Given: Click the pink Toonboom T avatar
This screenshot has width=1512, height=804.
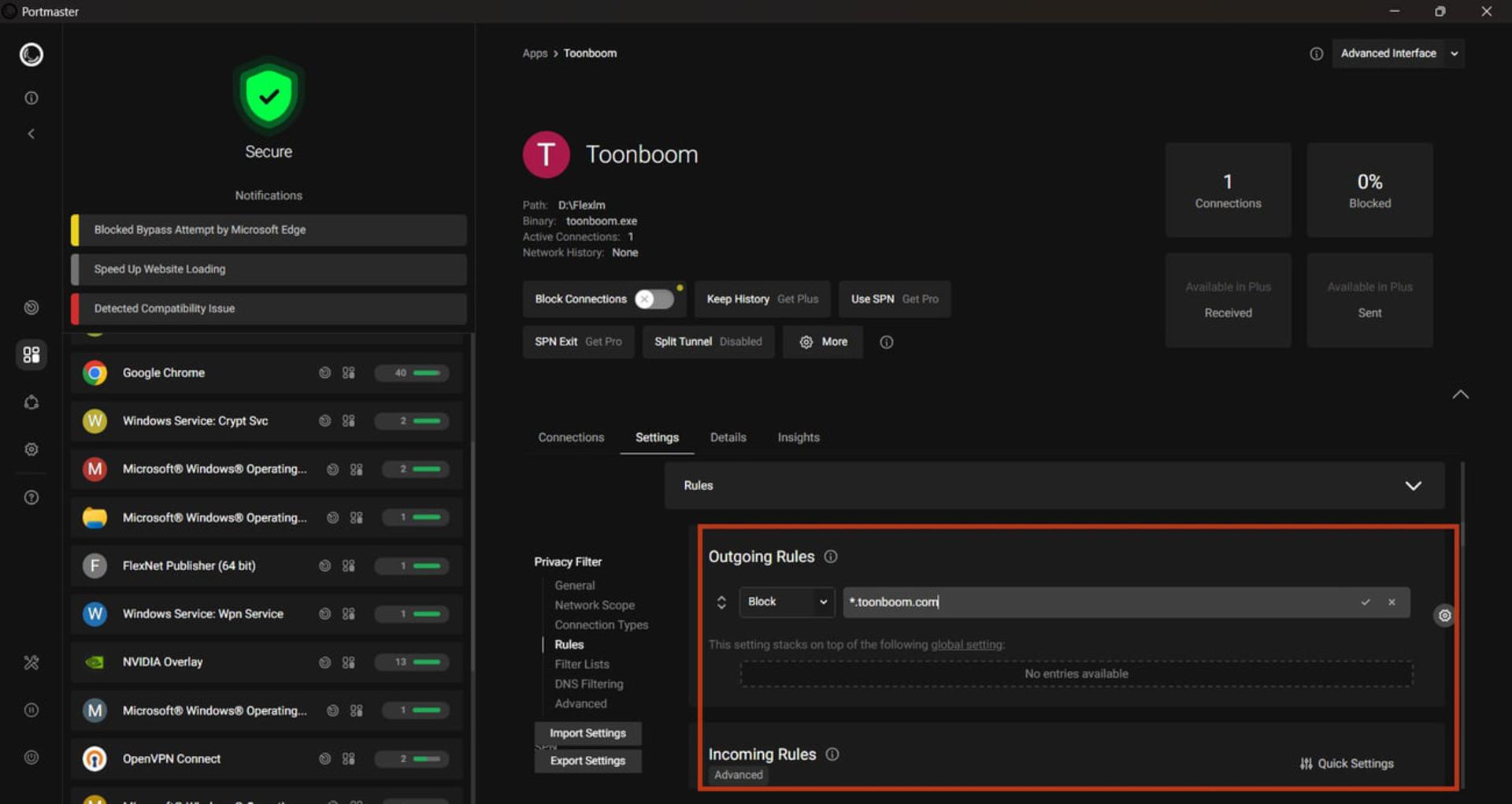Looking at the screenshot, I should pyautogui.click(x=546, y=154).
